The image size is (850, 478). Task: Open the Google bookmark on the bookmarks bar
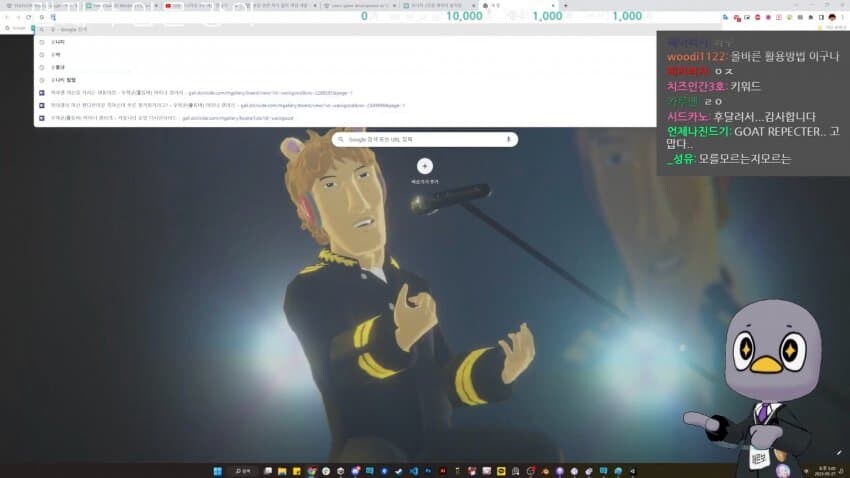(15, 28)
